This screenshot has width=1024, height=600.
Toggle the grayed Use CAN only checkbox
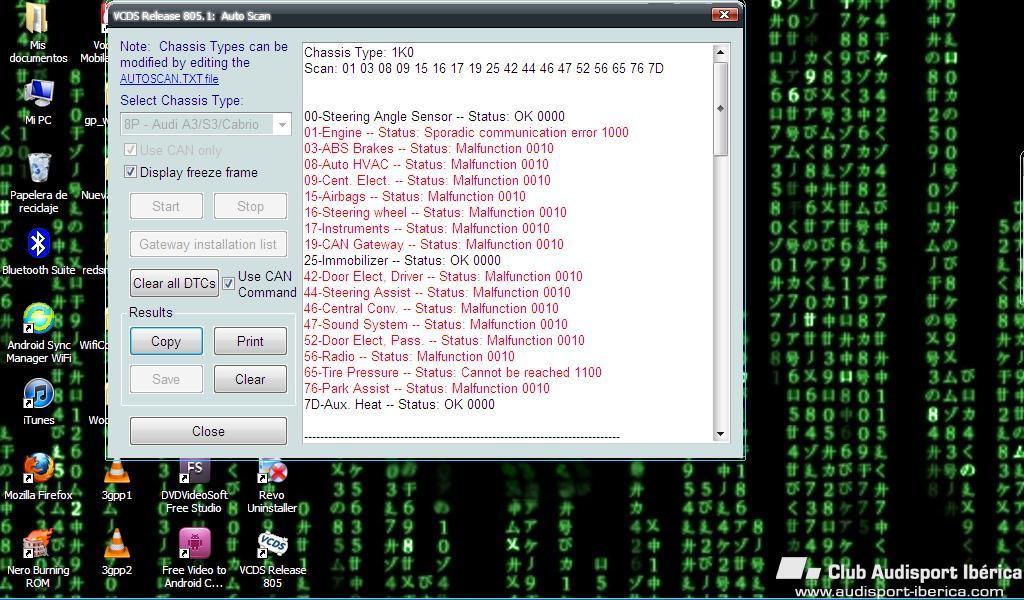click(130, 150)
